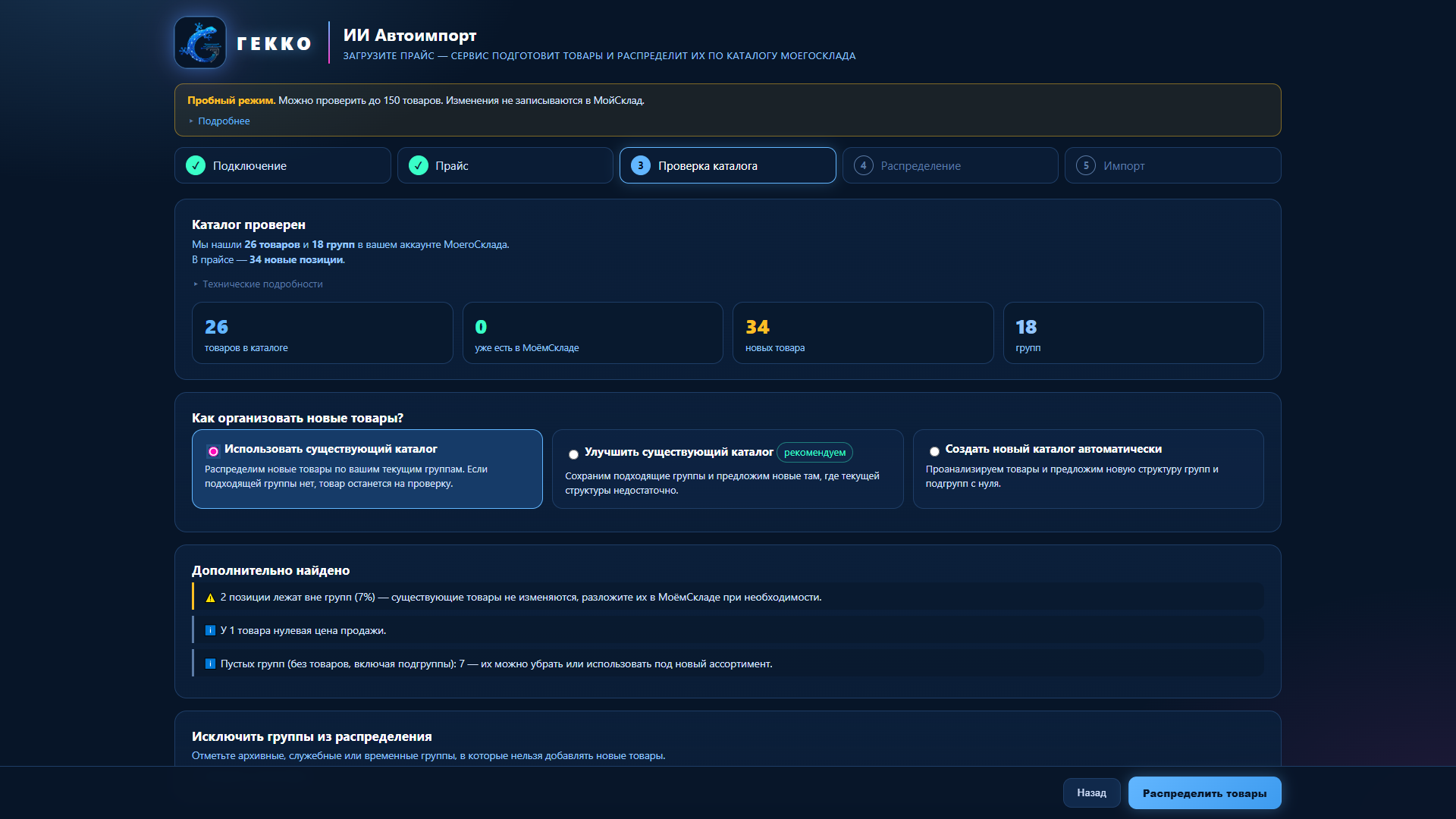Click the Исключить группы из распределения heading
The height and width of the screenshot is (819, 1456).
(312, 736)
